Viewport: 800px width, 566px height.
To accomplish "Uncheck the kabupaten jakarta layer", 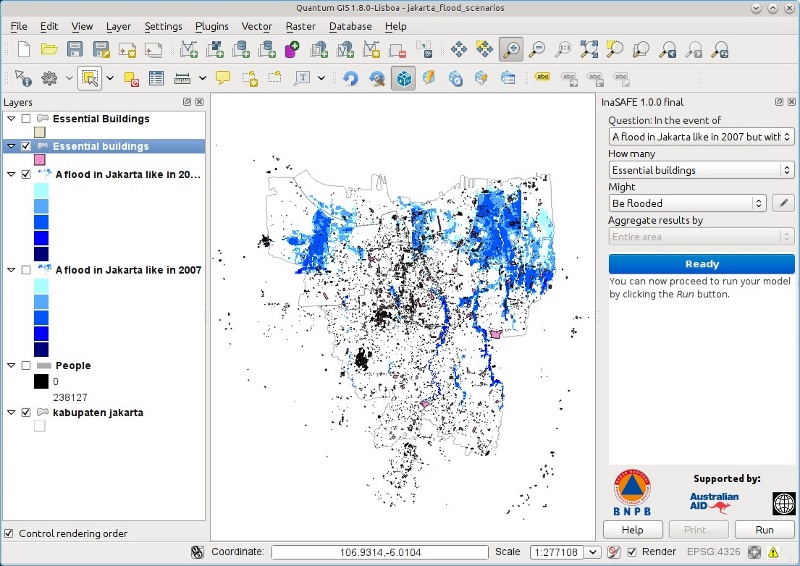I will click(26, 412).
